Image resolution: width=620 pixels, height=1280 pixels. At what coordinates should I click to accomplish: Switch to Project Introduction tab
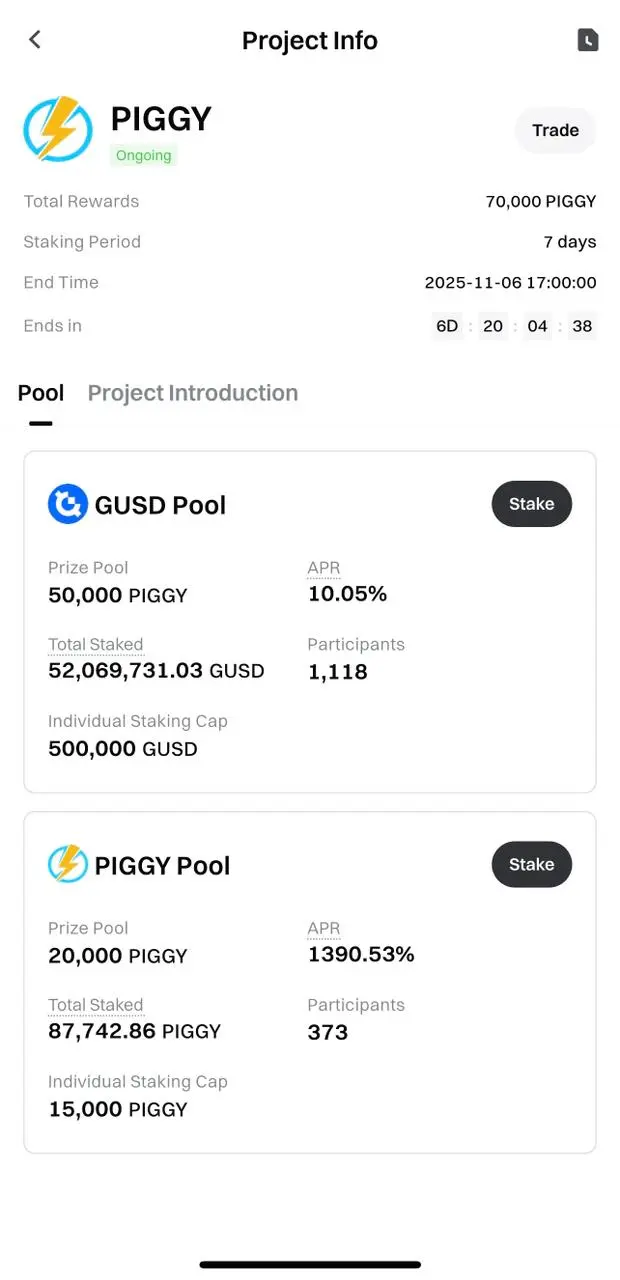point(193,393)
